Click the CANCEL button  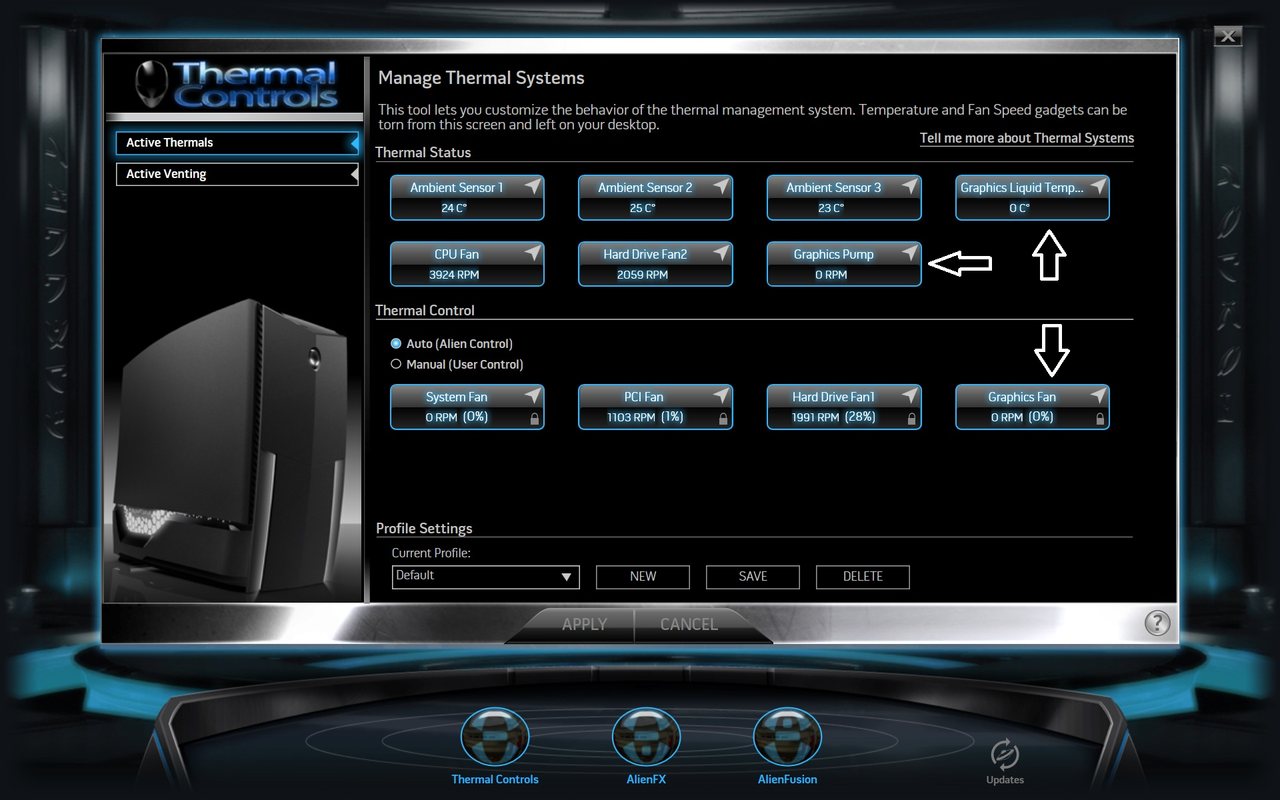(x=689, y=624)
